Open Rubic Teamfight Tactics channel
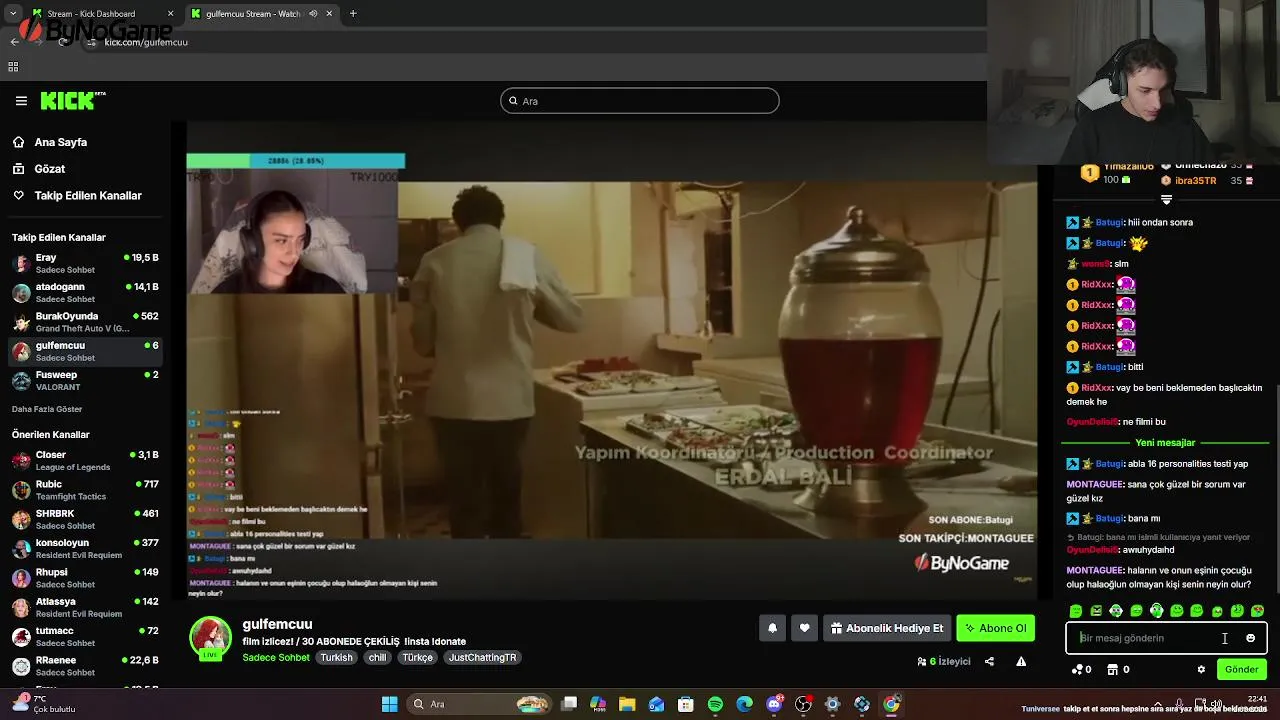Image resolution: width=1280 pixels, height=720 pixels. (x=85, y=490)
